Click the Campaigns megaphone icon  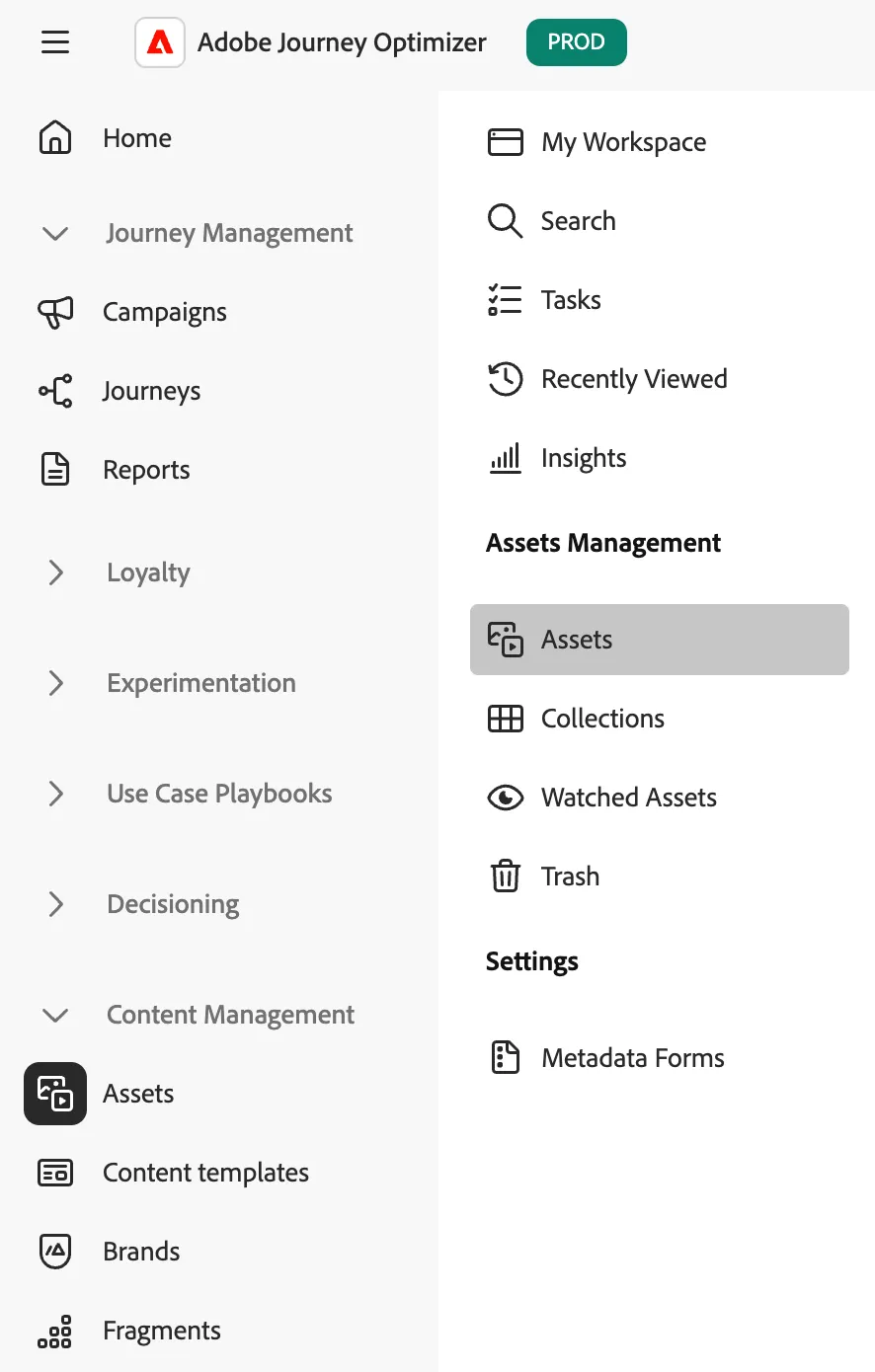tap(55, 312)
